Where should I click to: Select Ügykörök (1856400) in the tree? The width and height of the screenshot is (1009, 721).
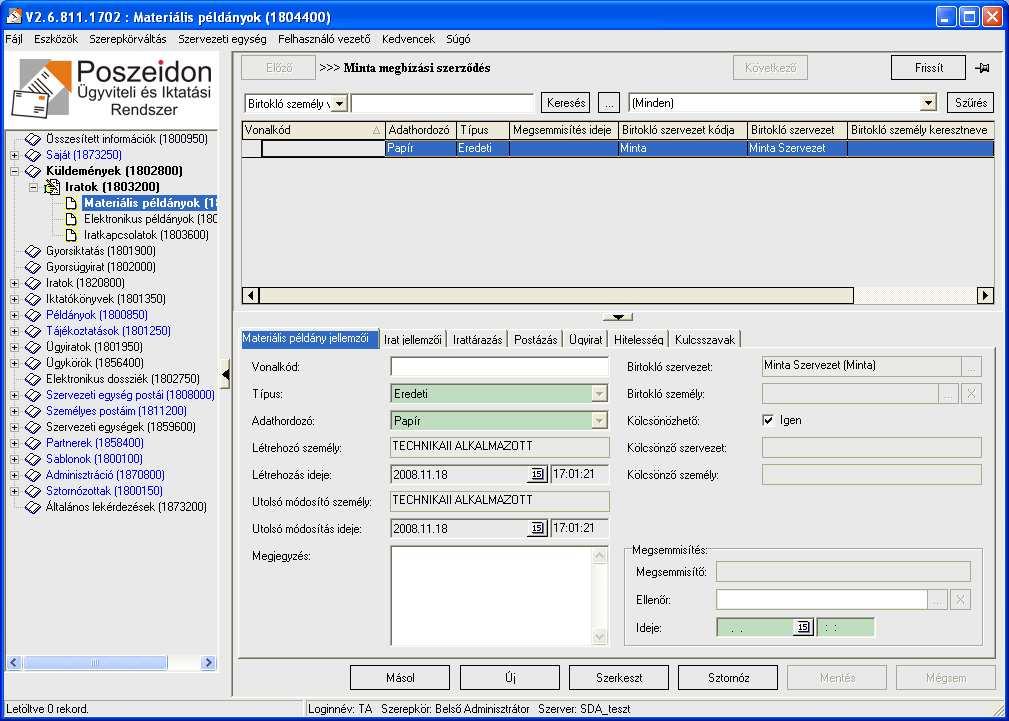[95, 363]
